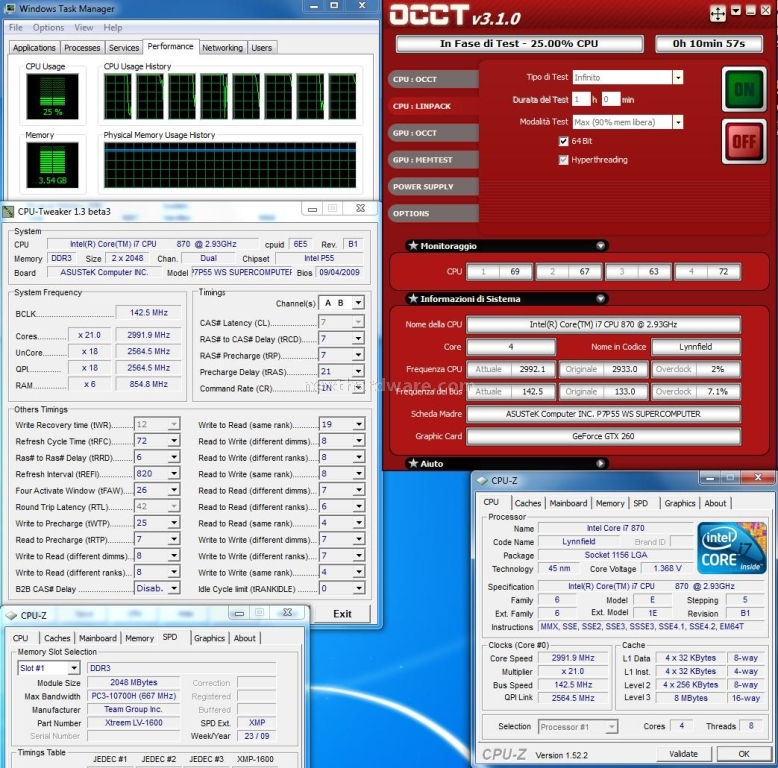
Task: Select the CPU : LINPACK test in OCCT
Action: point(433,106)
